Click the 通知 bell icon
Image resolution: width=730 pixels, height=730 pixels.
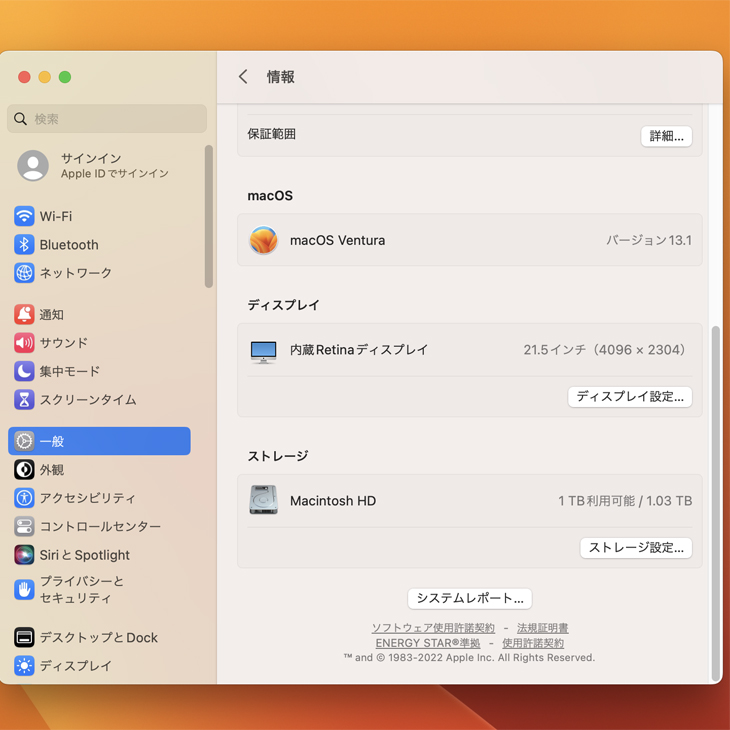24,315
